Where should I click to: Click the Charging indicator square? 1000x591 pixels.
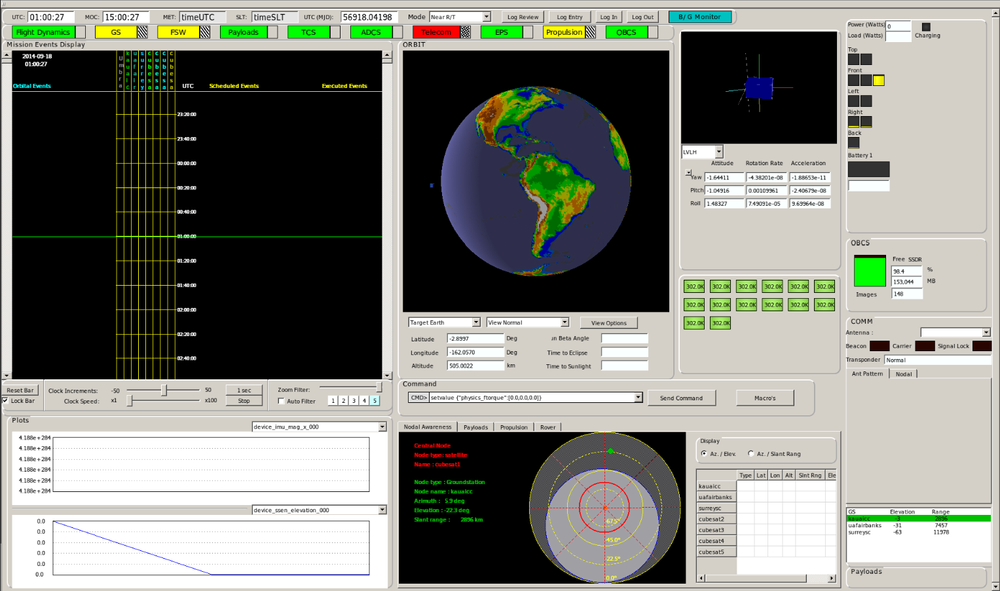coord(926,27)
